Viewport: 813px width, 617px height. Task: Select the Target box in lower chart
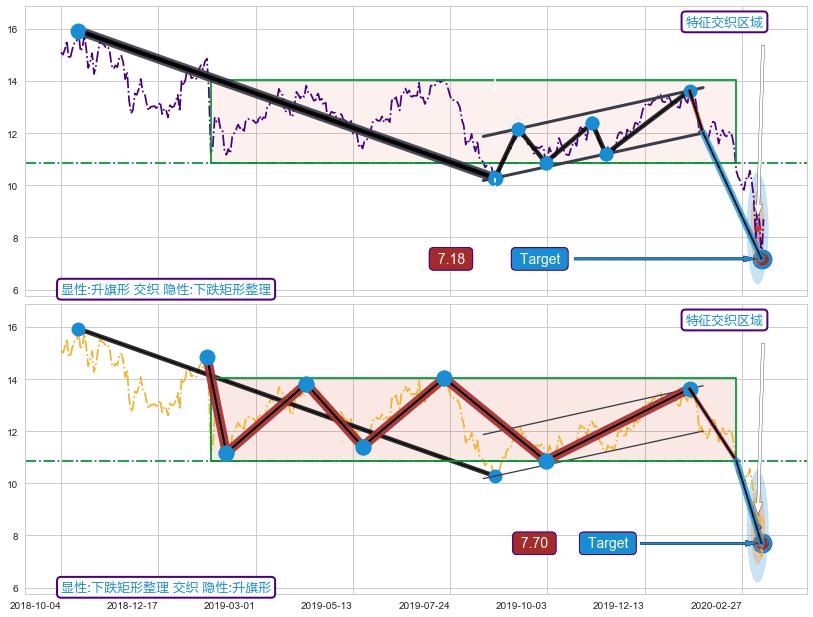click(x=608, y=543)
